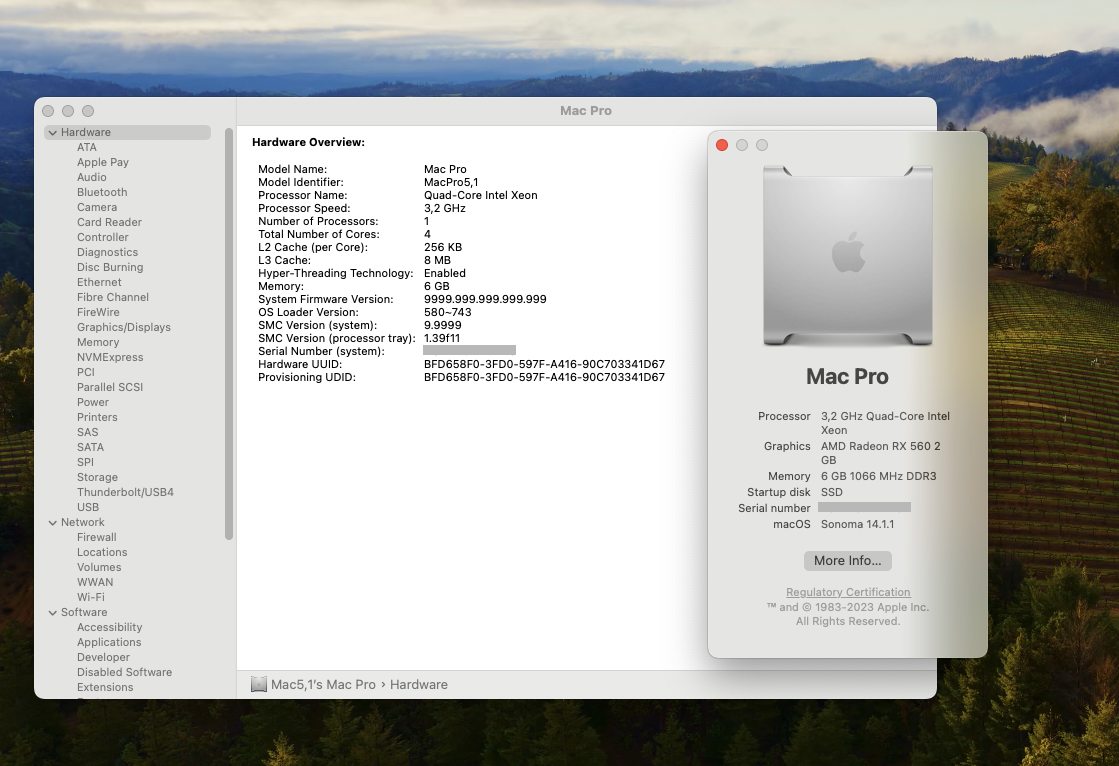Open Parallel SCSI entry
Viewport: 1119px width, 766px height.
110,387
